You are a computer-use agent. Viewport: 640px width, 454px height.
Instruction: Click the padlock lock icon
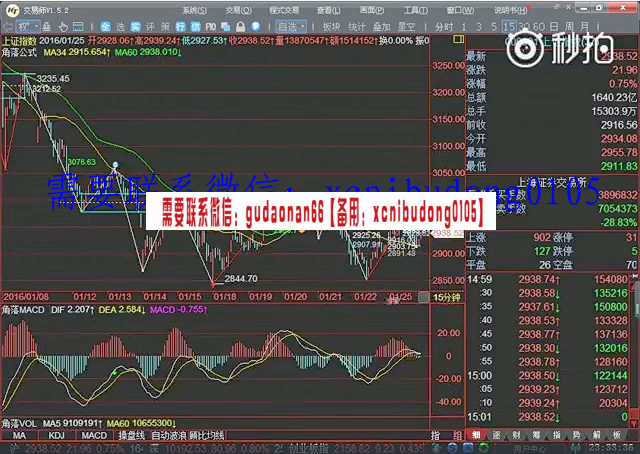pyautogui.click(x=240, y=27)
